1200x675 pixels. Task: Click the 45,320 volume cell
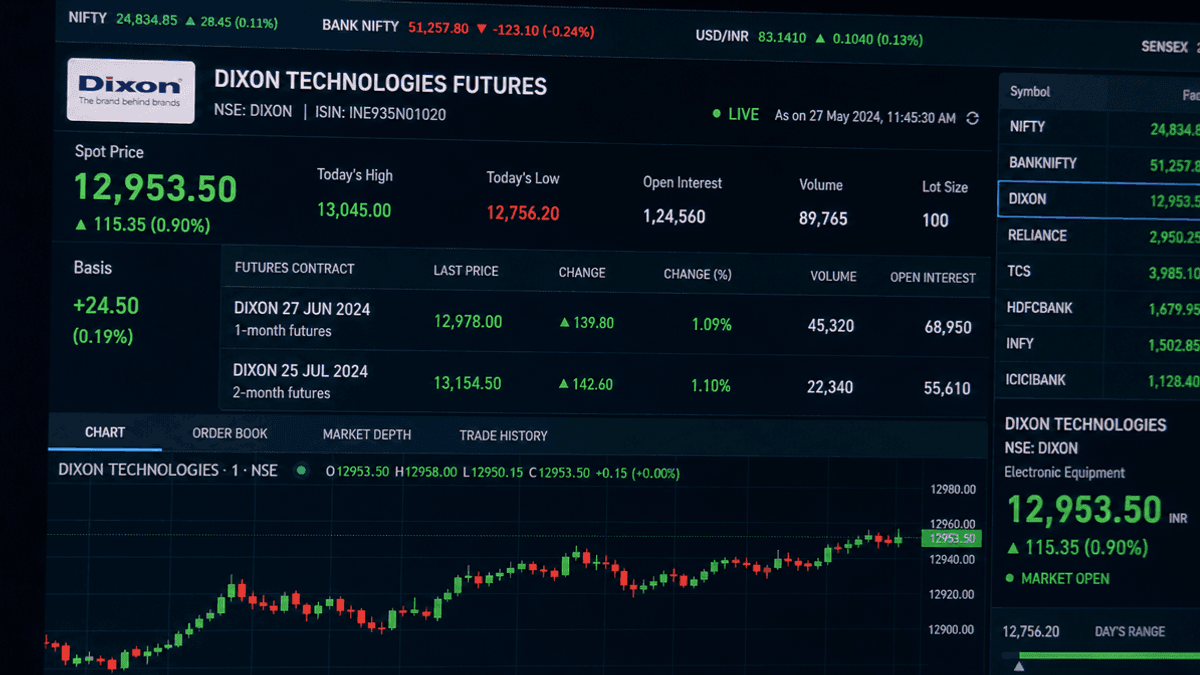coord(830,326)
